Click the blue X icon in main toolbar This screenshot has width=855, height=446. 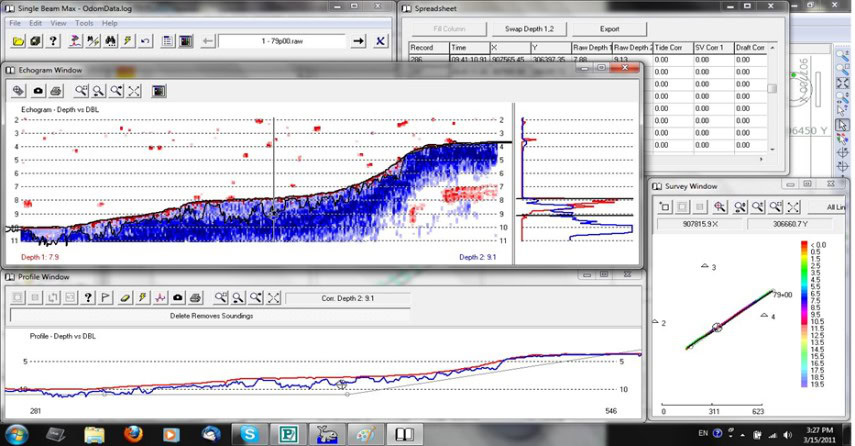(380, 41)
